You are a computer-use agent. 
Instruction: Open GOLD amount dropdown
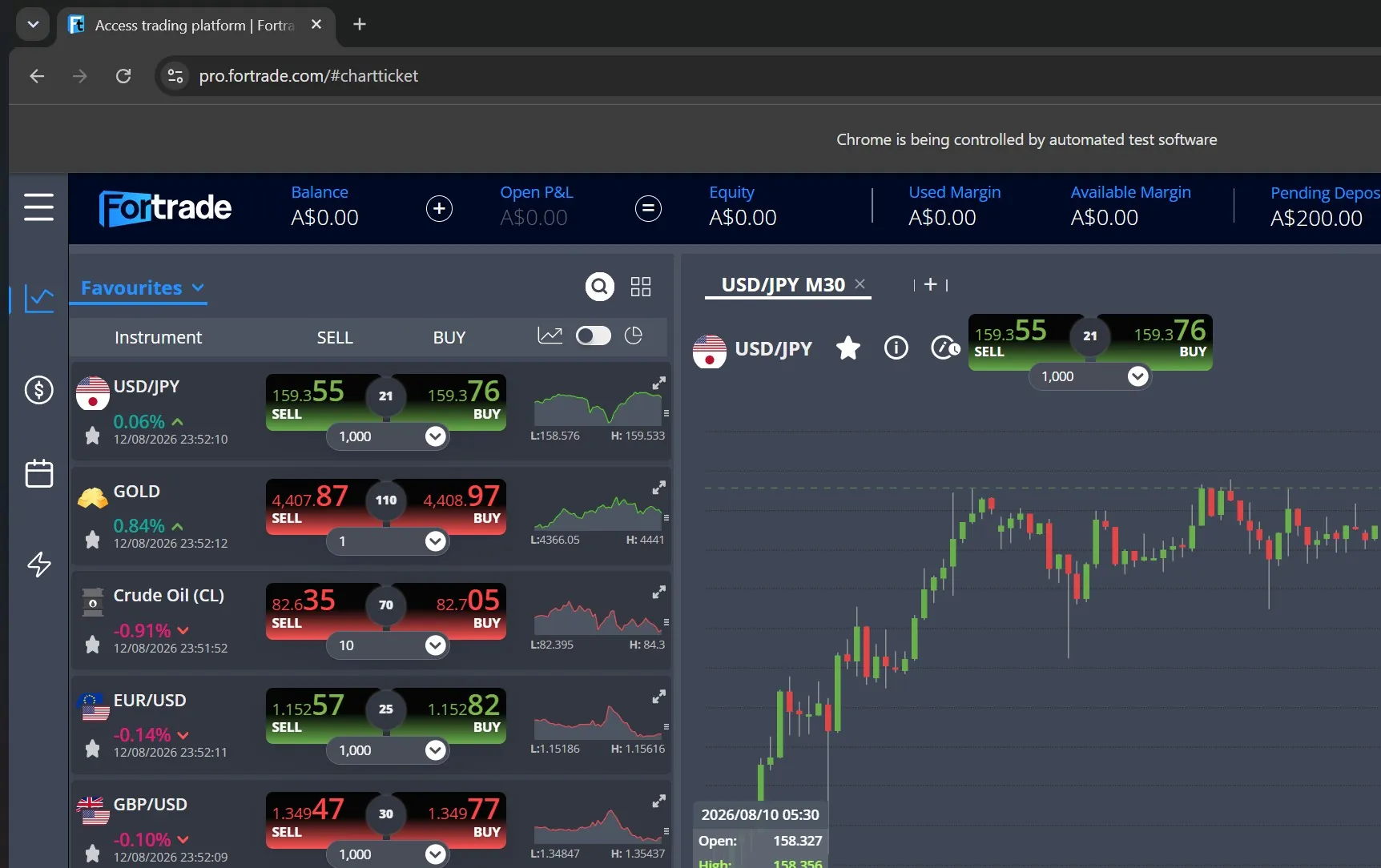click(435, 541)
